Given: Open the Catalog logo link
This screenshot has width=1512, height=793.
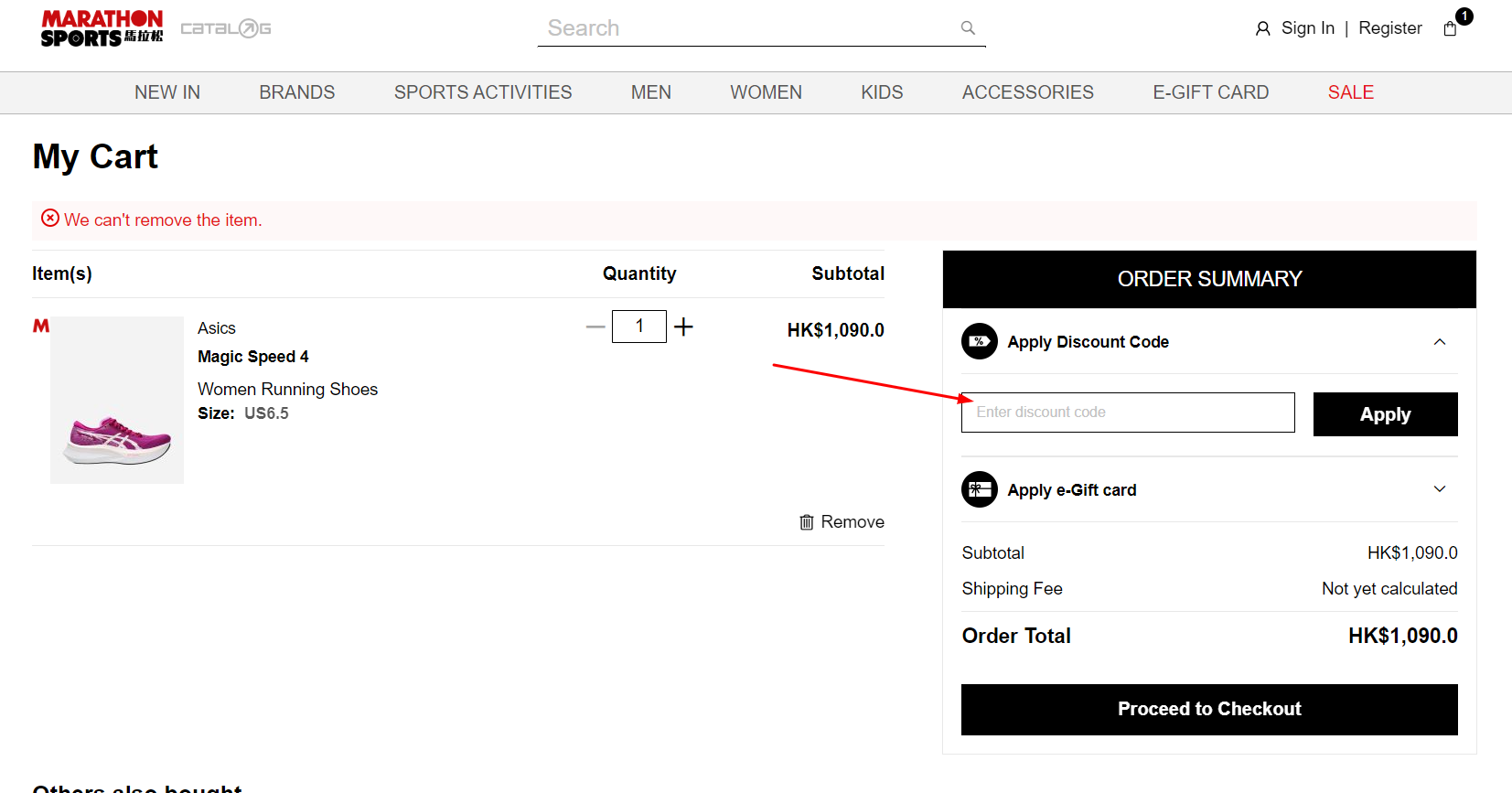Looking at the screenshot, I should click(x=226, y=28).
